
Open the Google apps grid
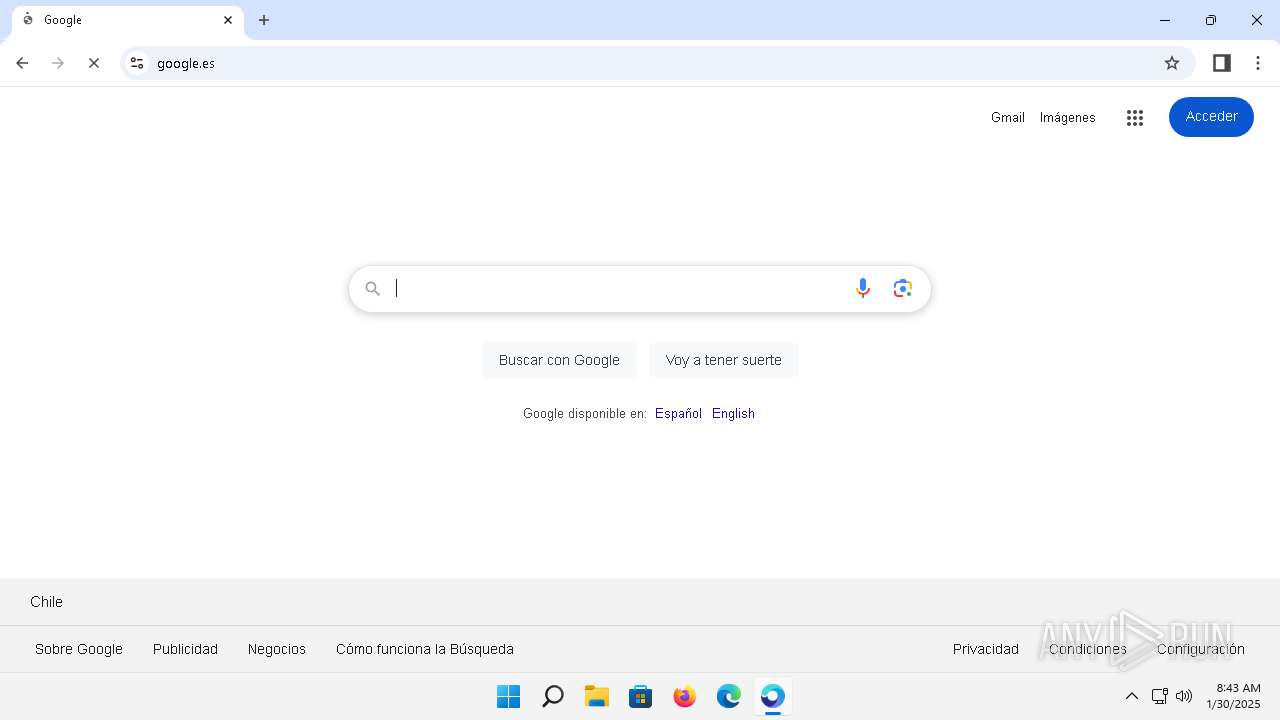pyautogui.click(x=1134, y=117)
